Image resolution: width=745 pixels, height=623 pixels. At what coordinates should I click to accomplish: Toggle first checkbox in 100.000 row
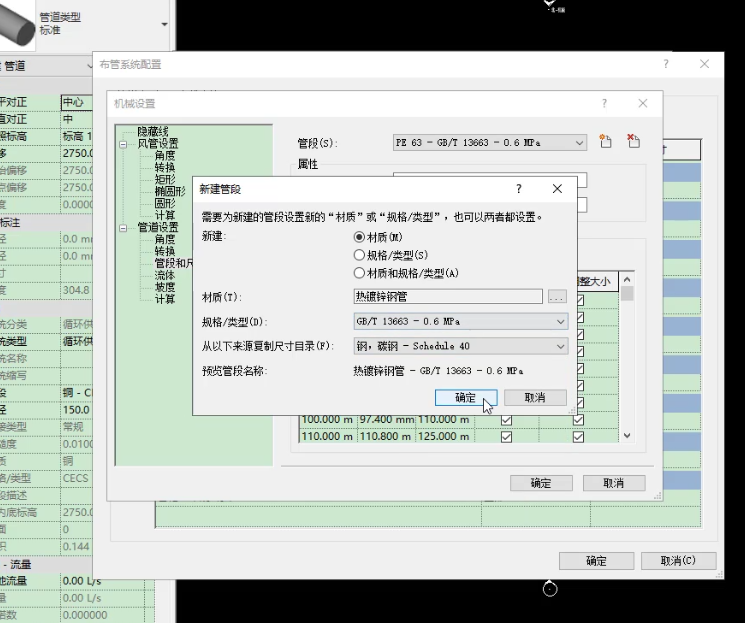tap(506, 420)
